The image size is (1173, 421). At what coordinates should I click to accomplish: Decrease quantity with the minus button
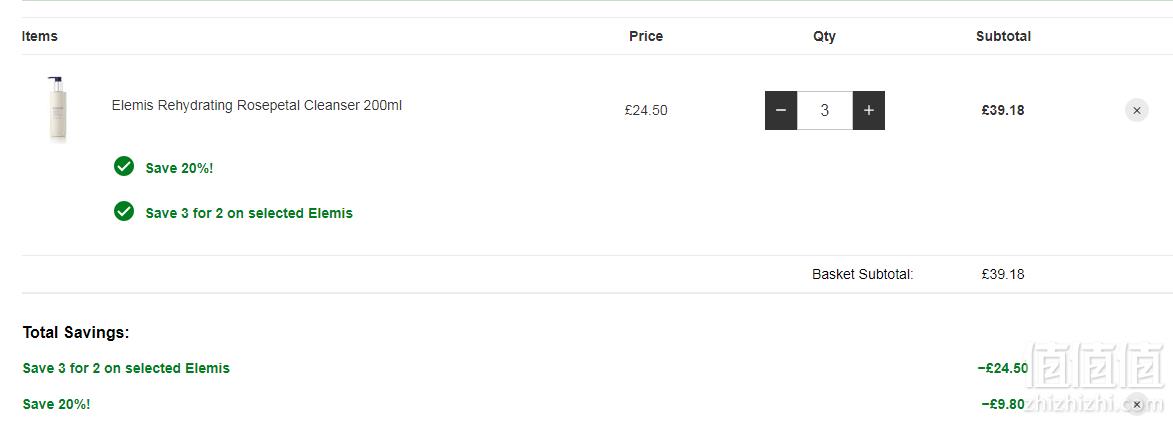pos(780,111)
